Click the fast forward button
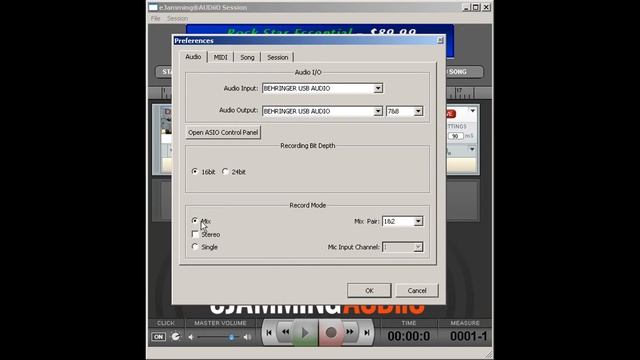640x360 pixels. pyautogui.click(x=350, y=332)
